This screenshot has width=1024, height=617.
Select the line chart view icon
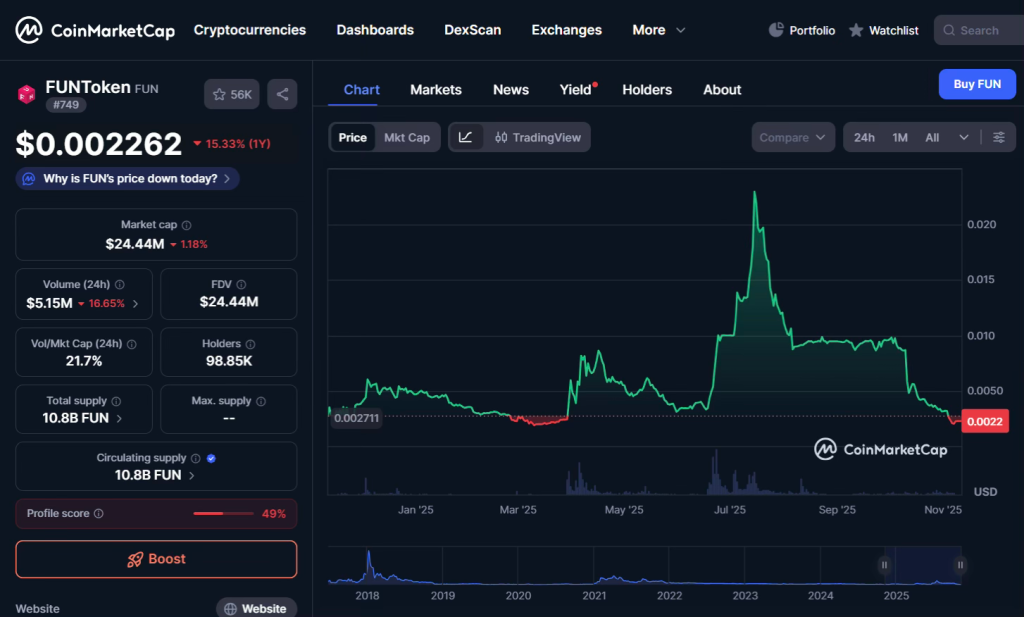(x=467, y=137)
